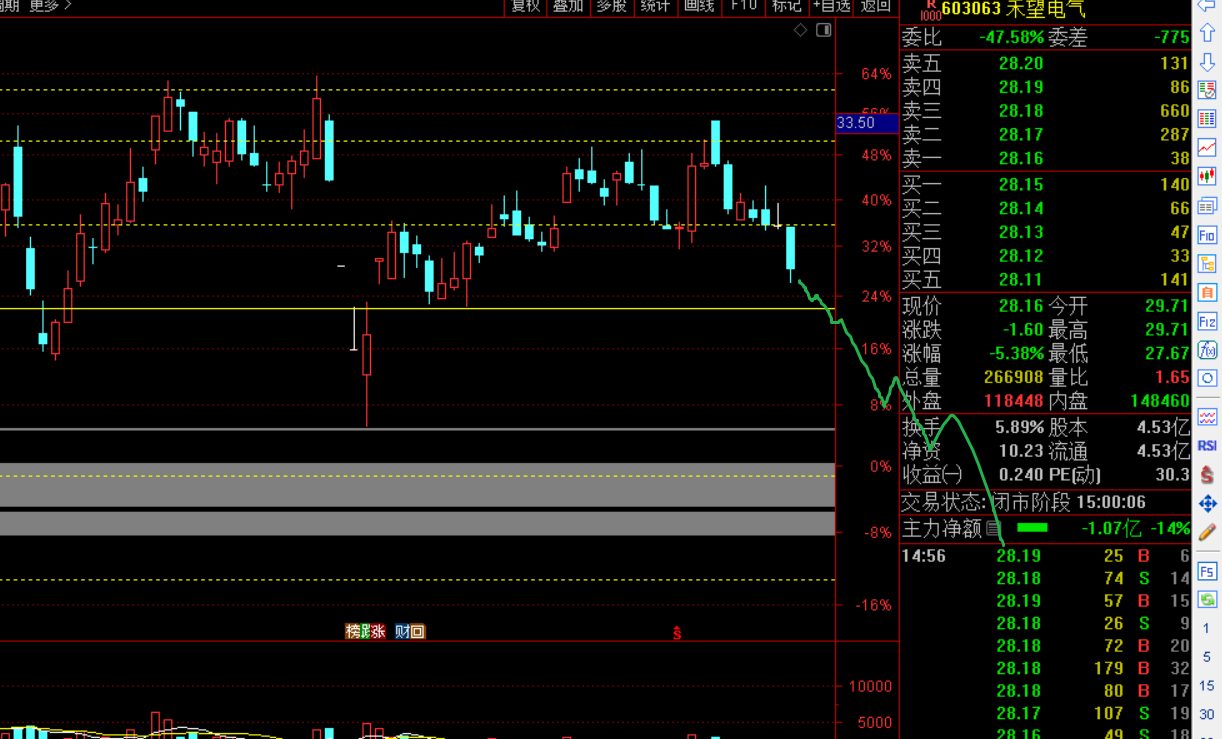Viewport: 1222px width, 739px height.
Task: Click the 总量 value 266908
Action: tap(1014, 377)
